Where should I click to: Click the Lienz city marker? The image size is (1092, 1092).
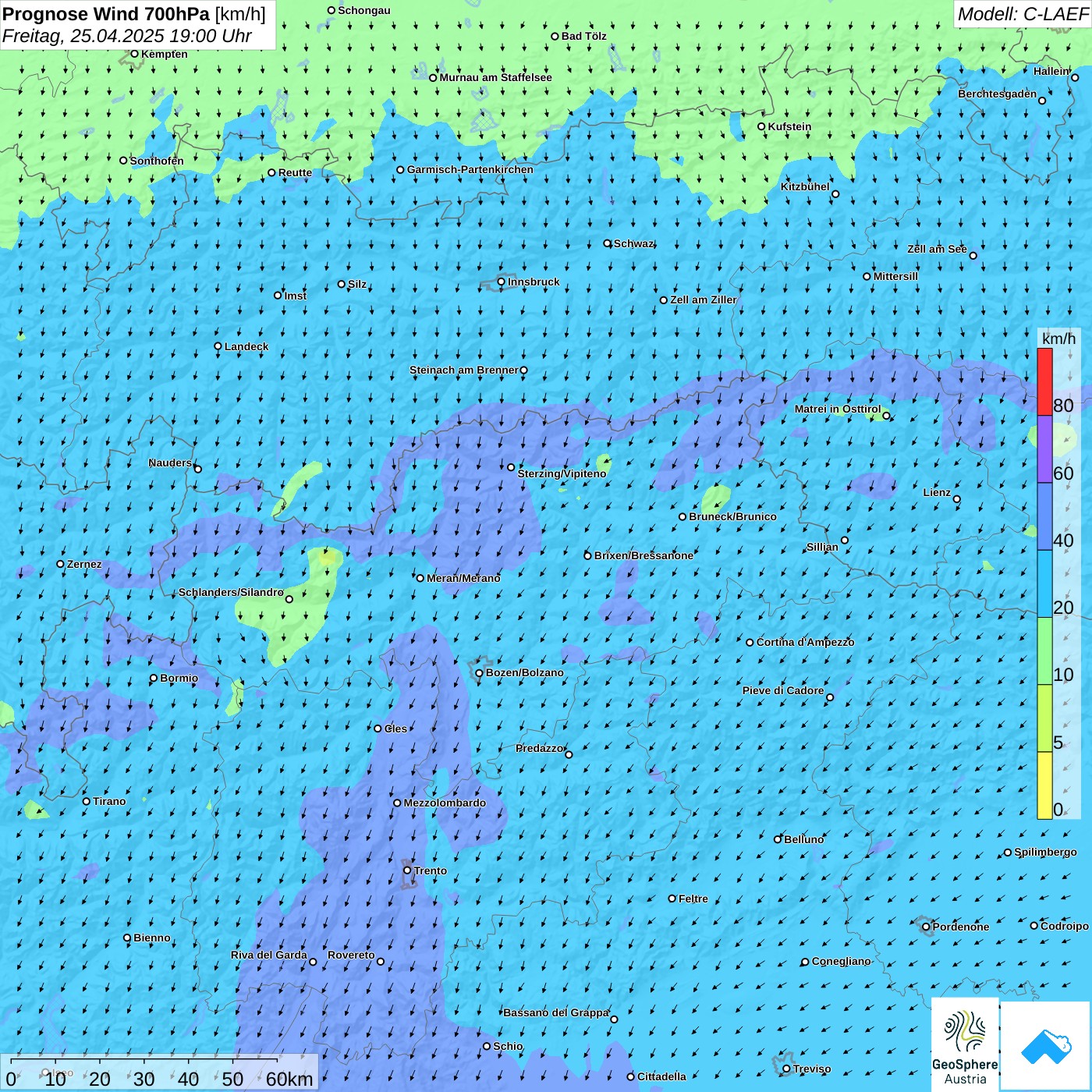957,499
